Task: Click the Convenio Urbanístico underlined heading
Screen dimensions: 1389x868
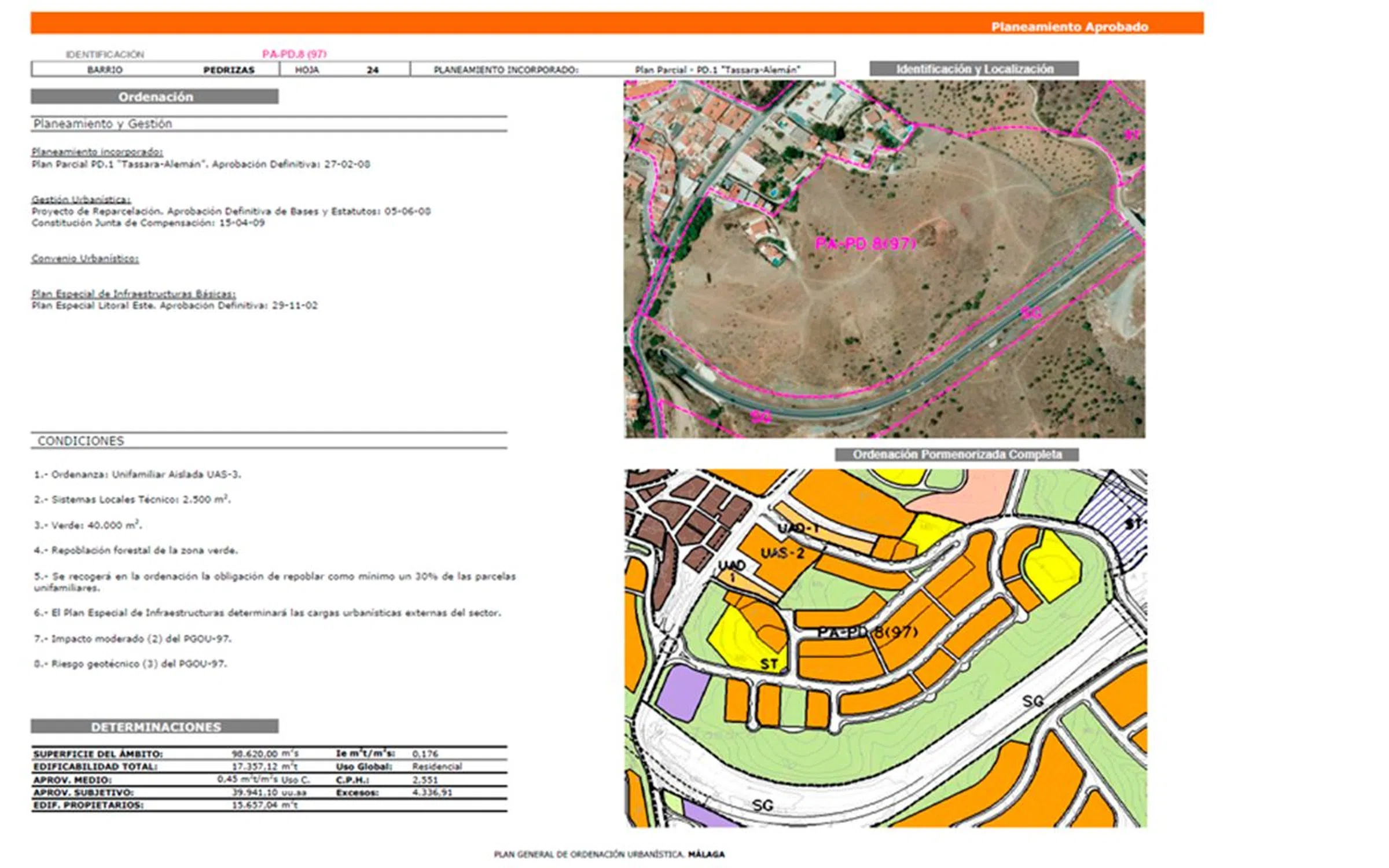Action: [85, 258]
